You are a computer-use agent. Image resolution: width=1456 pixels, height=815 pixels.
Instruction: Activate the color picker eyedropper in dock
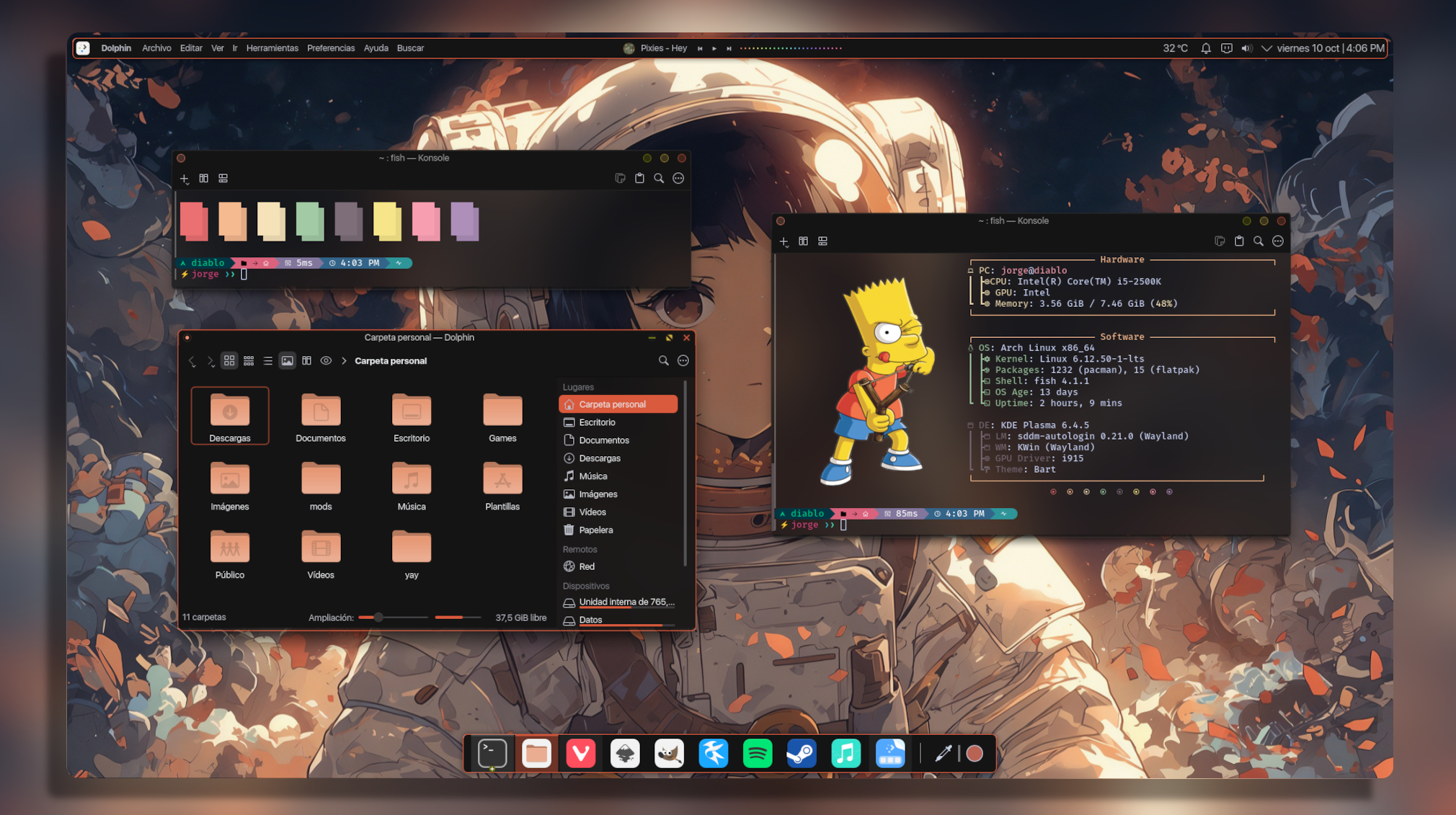coord(944,754)
